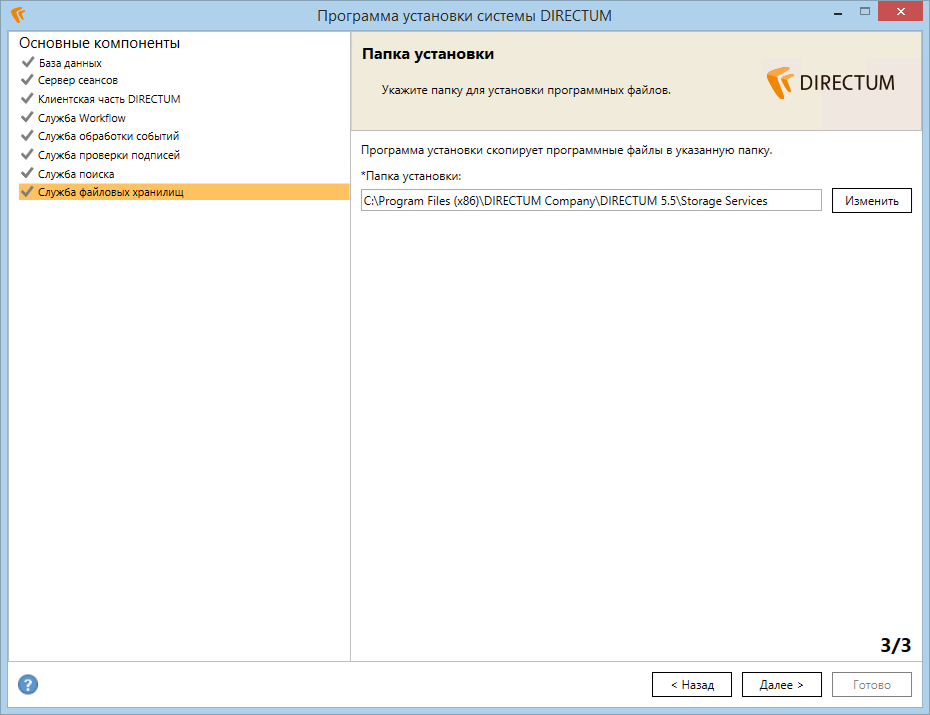Go back using the Назад button
930x715 pixels.
(692, 685)
